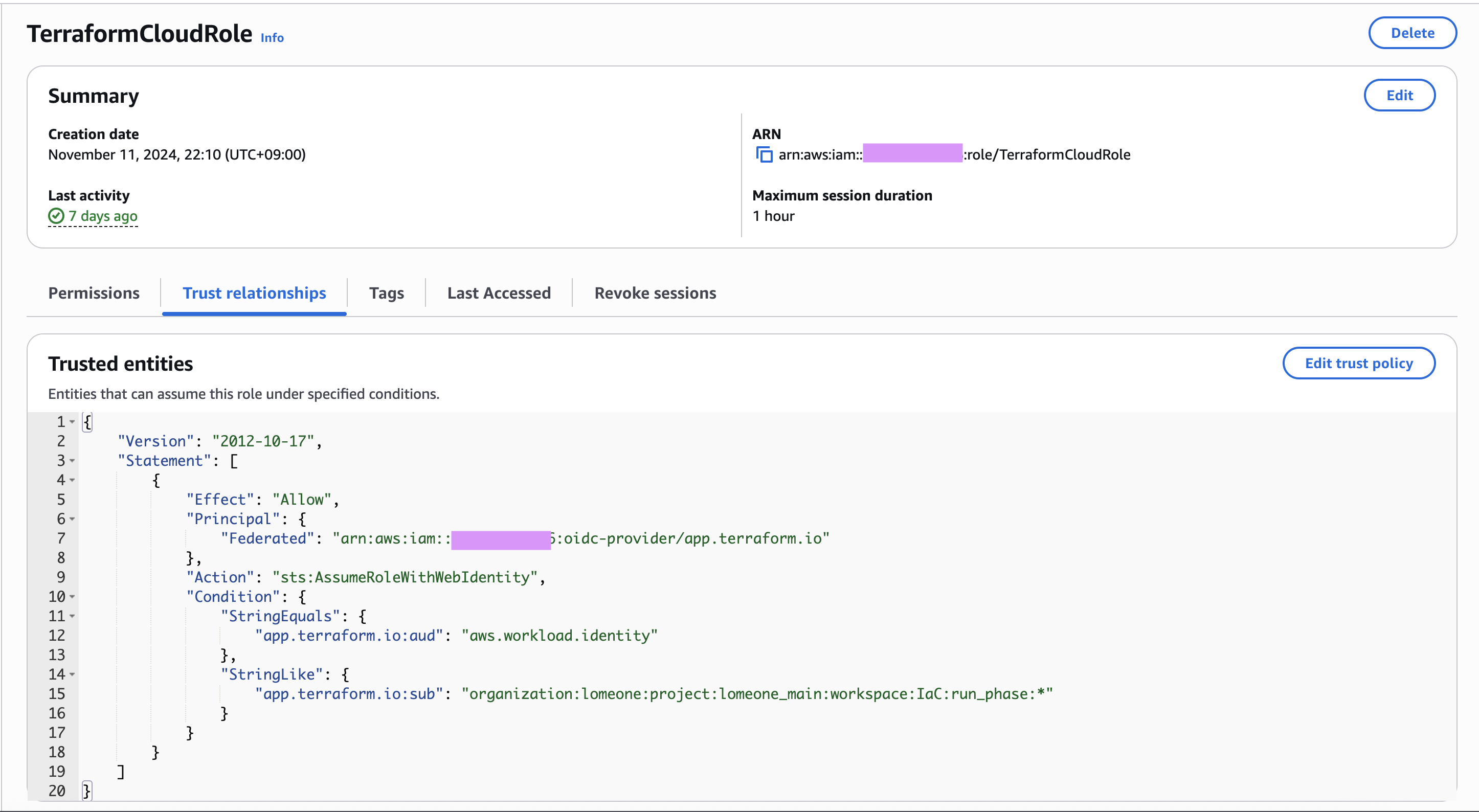Click the role ARN text
The height and width of the screenshot is (812, 1479).
pos(954,154)
